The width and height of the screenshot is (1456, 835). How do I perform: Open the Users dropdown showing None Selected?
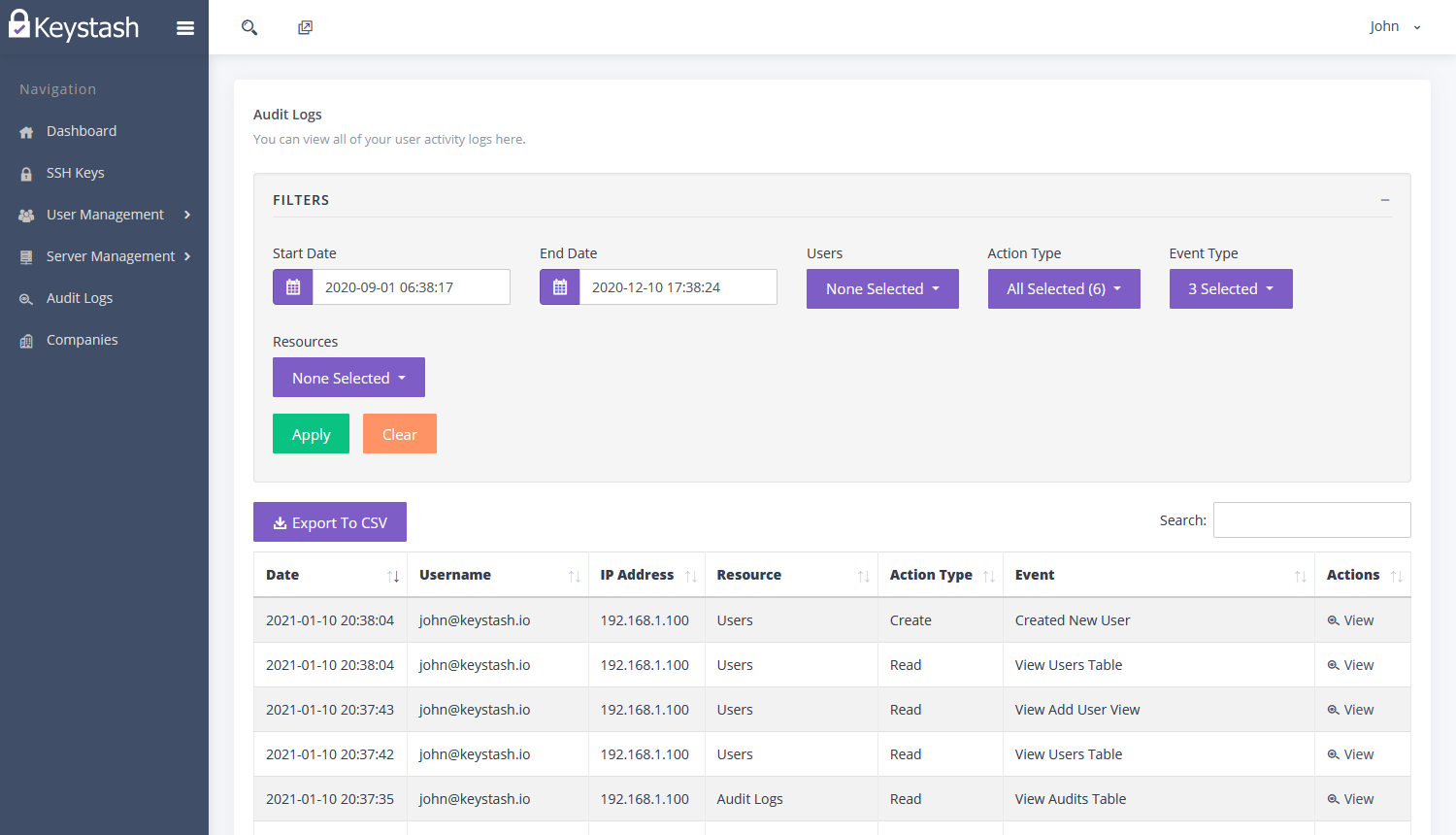tap(881, 288)
